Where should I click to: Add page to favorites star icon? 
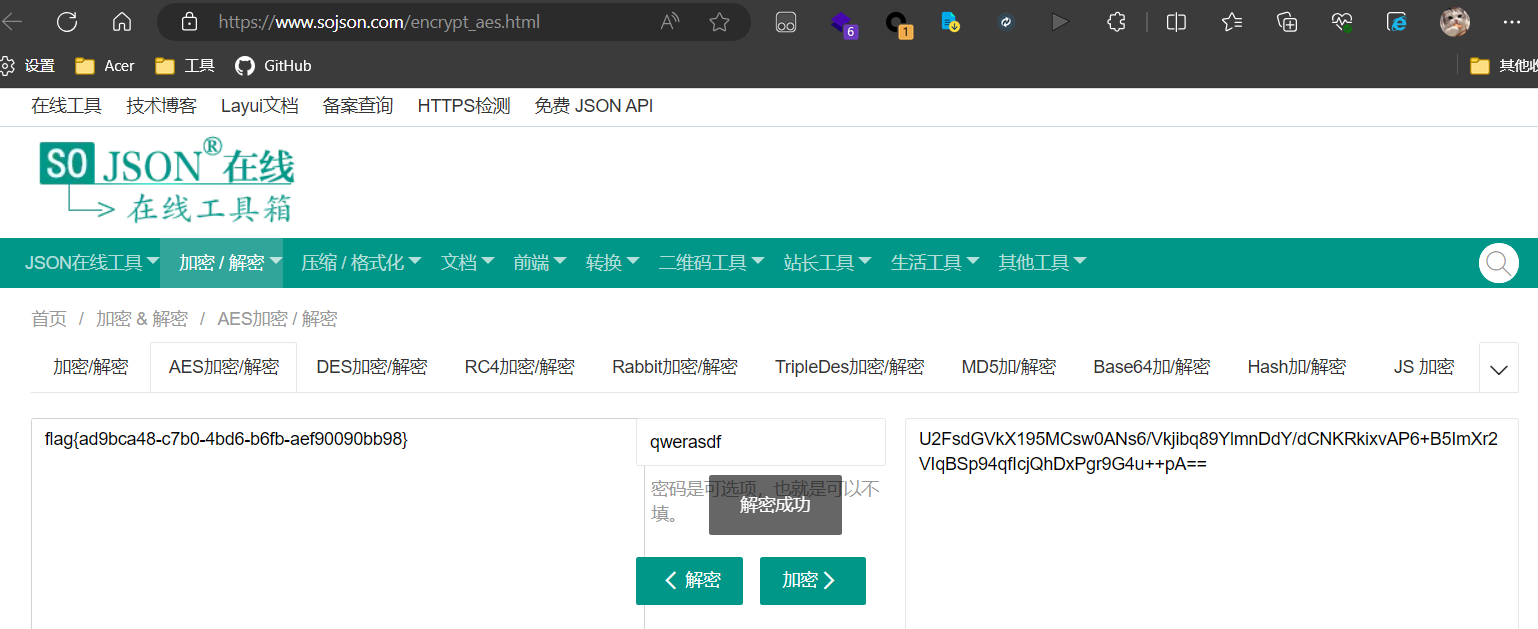pos(719,21)
